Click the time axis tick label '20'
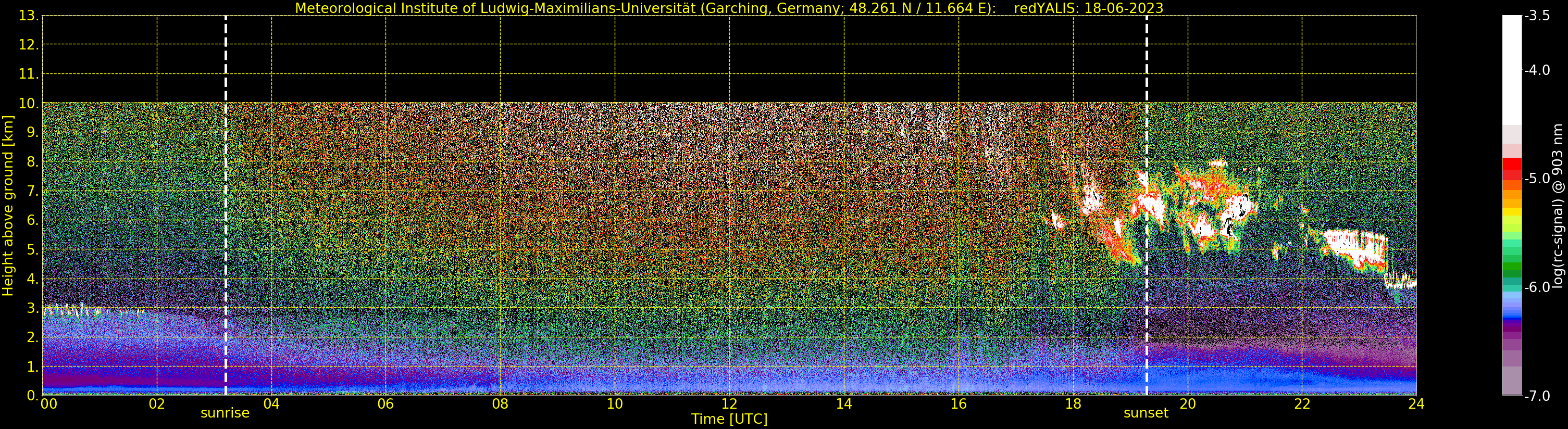 click(x=1188, y=404)
